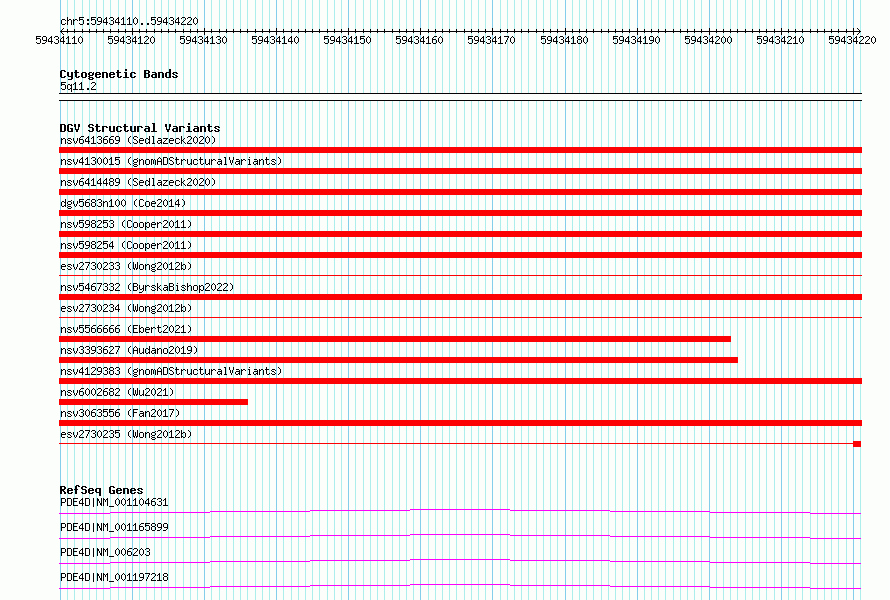Click red bar under nsv4129383
The height and width of the screenshot is (600, 890).
[460, 381]
